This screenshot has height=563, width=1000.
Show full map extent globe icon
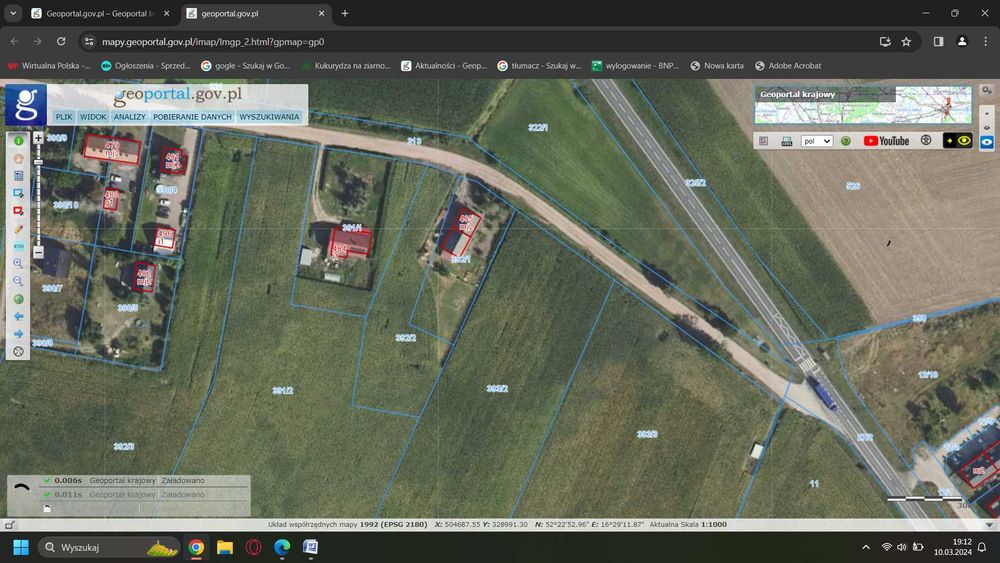[x=18, y=299]
